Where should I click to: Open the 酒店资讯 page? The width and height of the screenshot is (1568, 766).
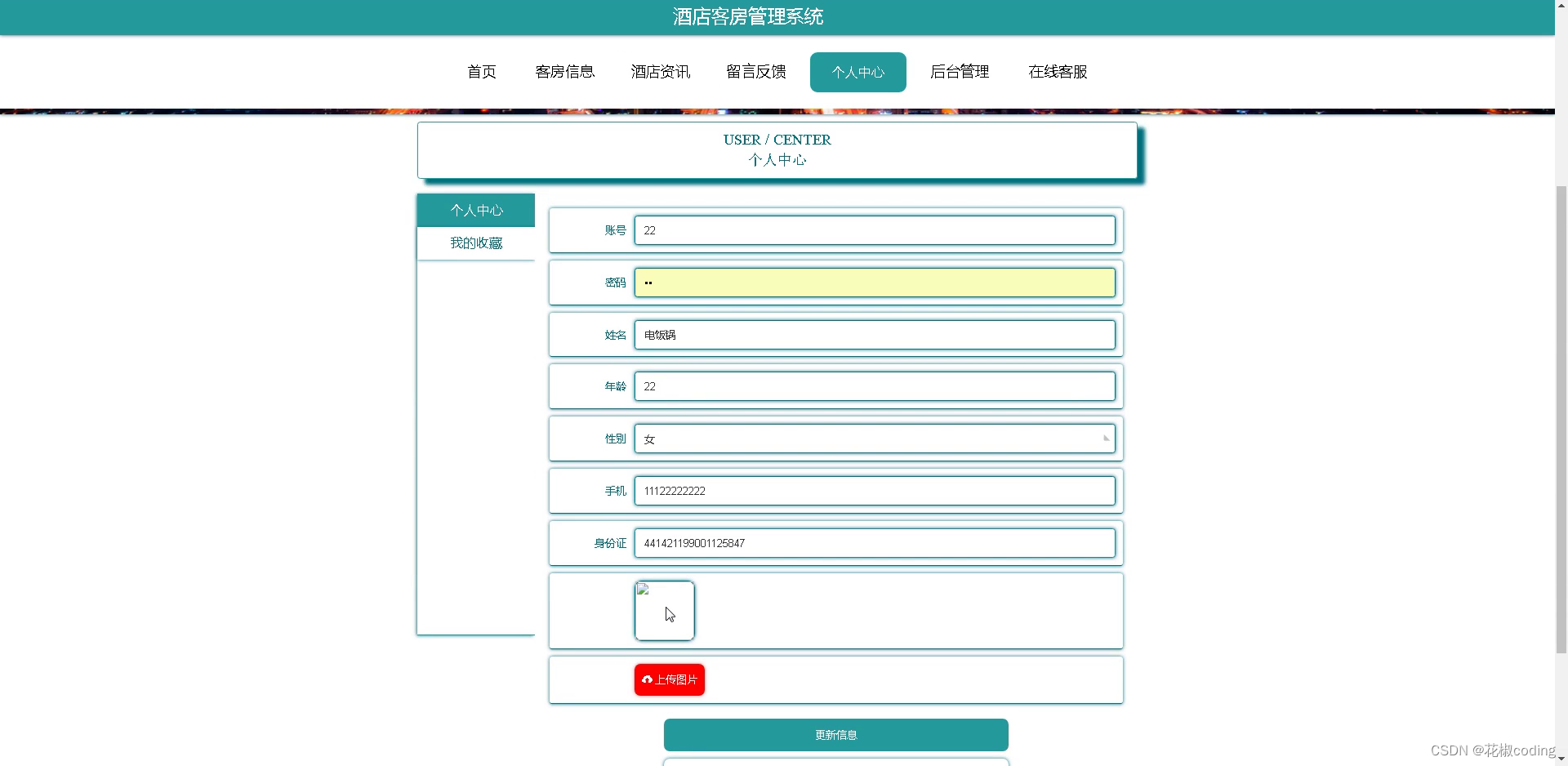point(660,72)
